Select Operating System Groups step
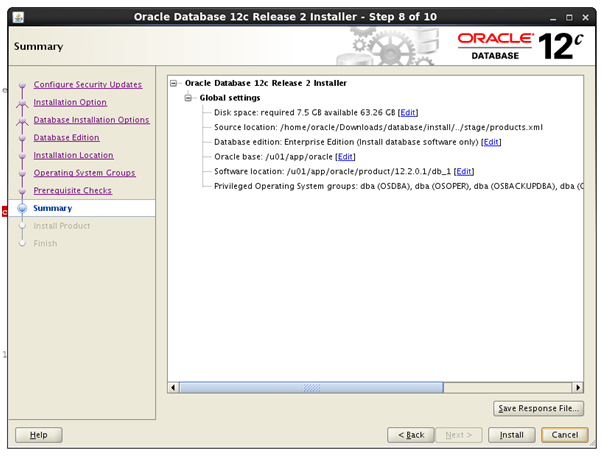The height and width of the screenshot is (458, 606). click(84, 173)
